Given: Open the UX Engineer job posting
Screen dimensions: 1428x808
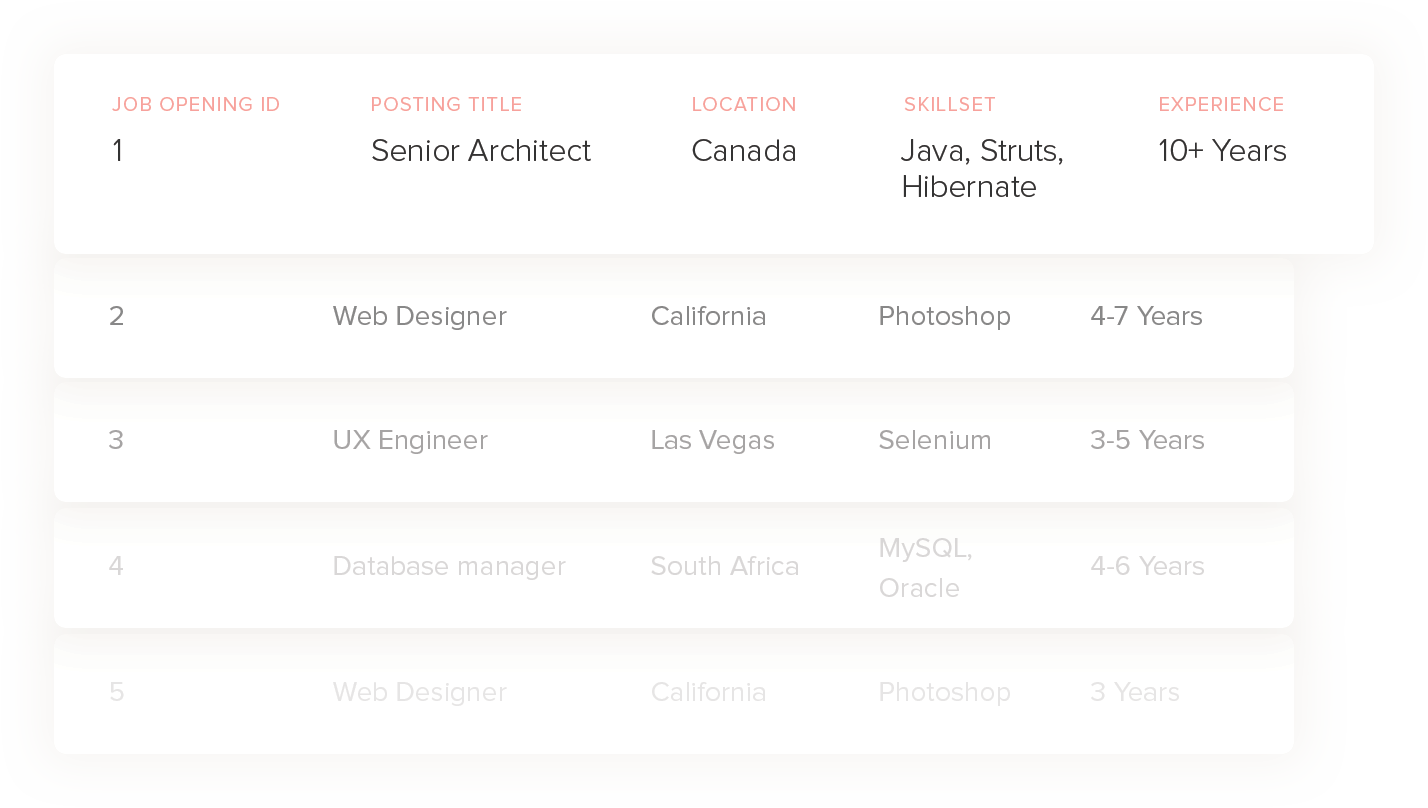Looking at the screenshot, I should tap(410, 441).
